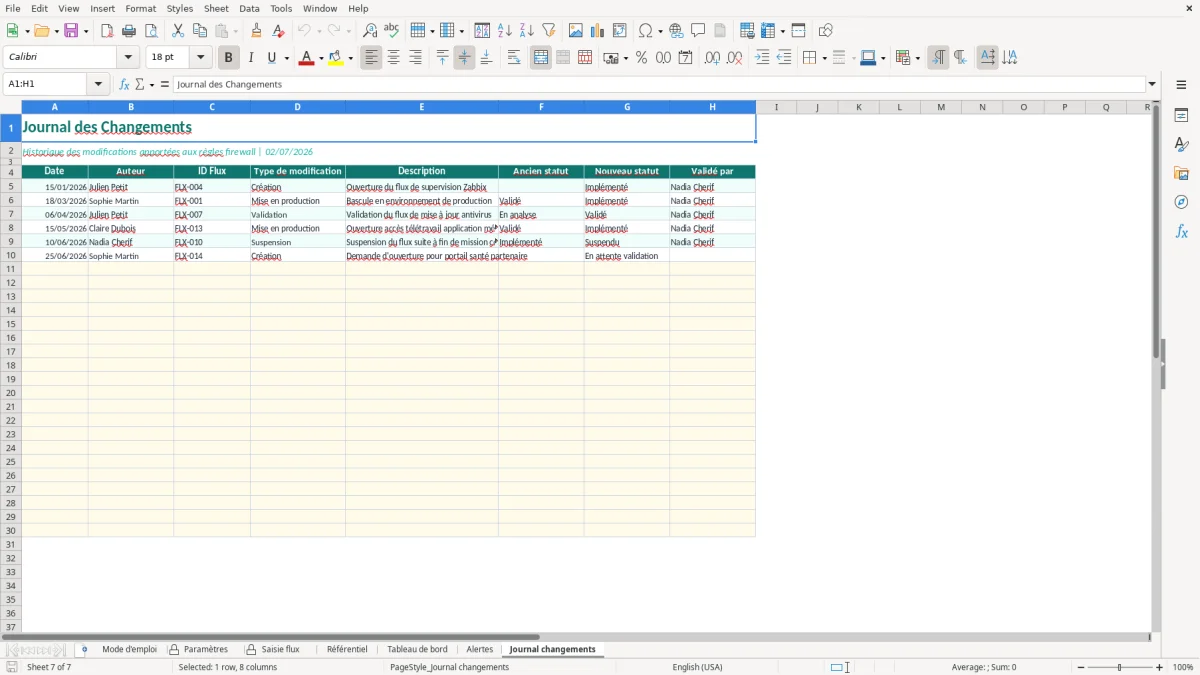Format as date icon
Image resolution: width=1200 pixels, height=675 pixels.
pyautogui.click(x=685, y=58)
